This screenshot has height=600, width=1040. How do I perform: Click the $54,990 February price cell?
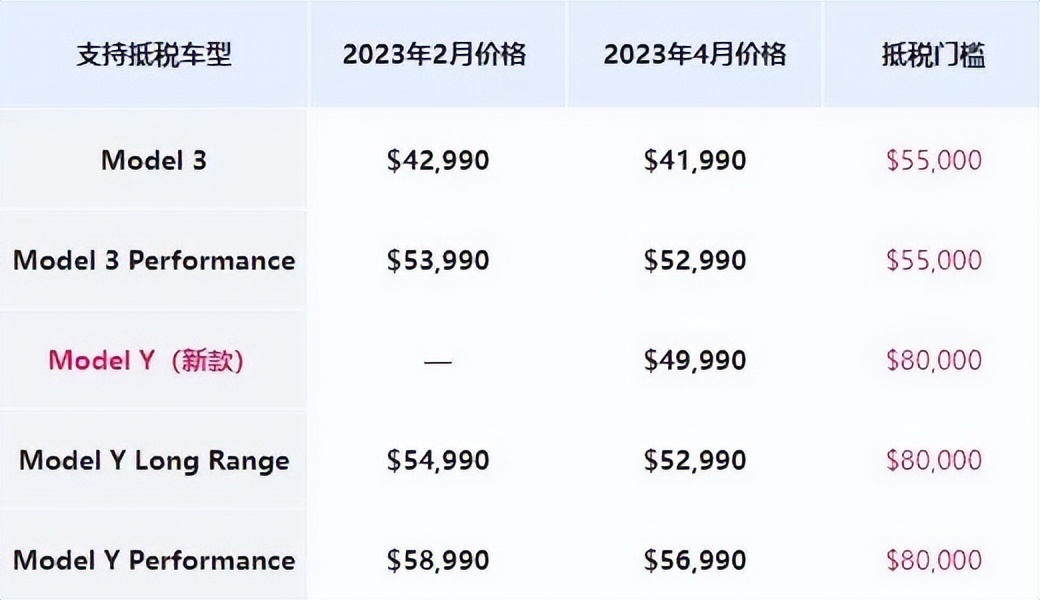pos(438,460)
